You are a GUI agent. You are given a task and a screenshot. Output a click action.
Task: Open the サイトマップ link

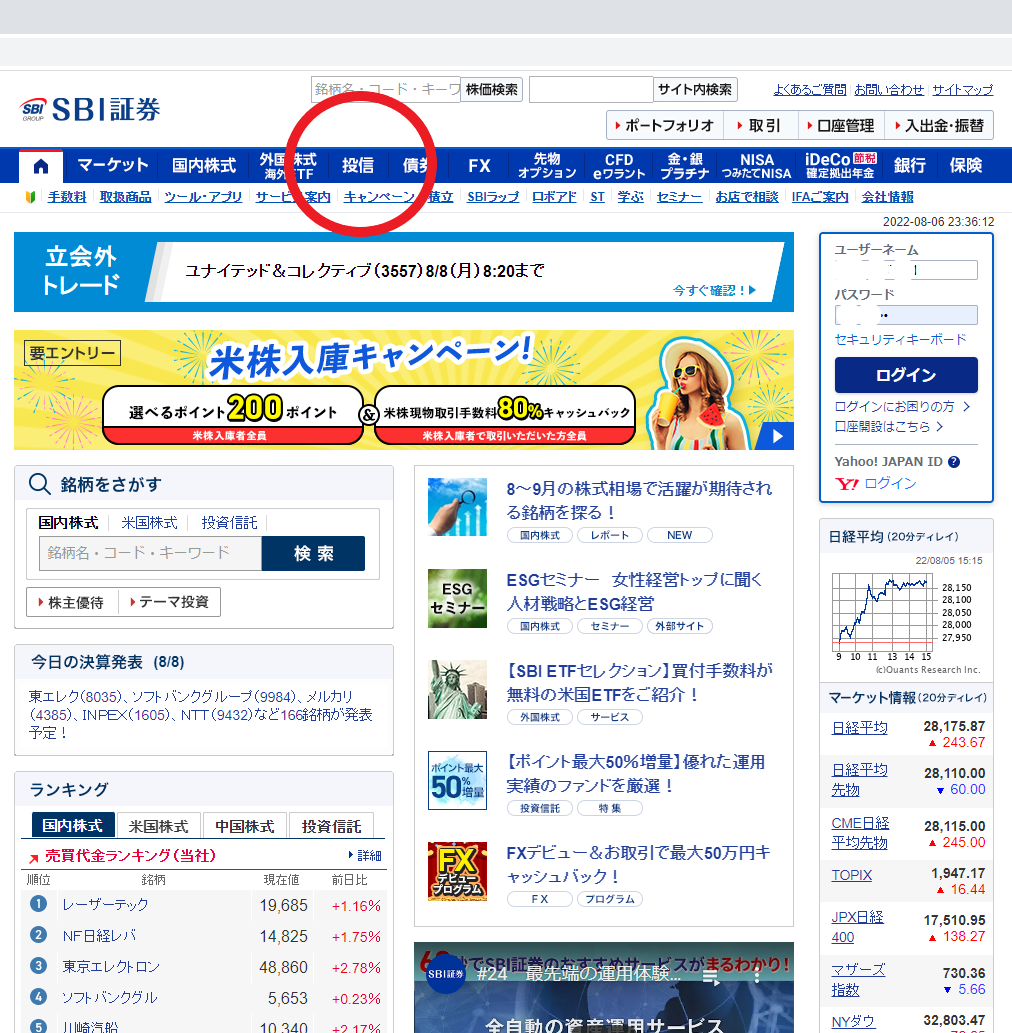click(963, 90)
